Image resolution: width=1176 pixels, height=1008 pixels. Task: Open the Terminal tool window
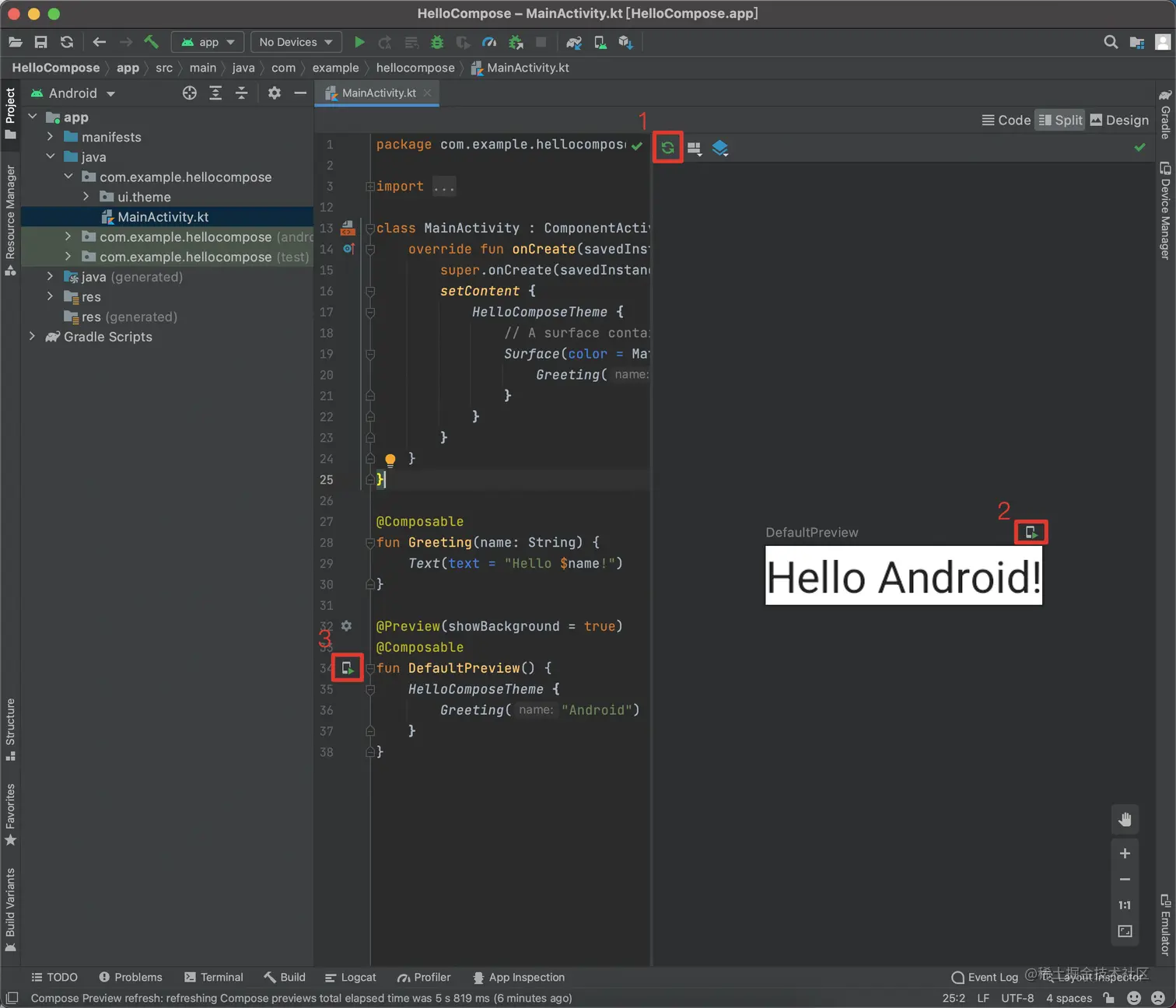[214, 978]
